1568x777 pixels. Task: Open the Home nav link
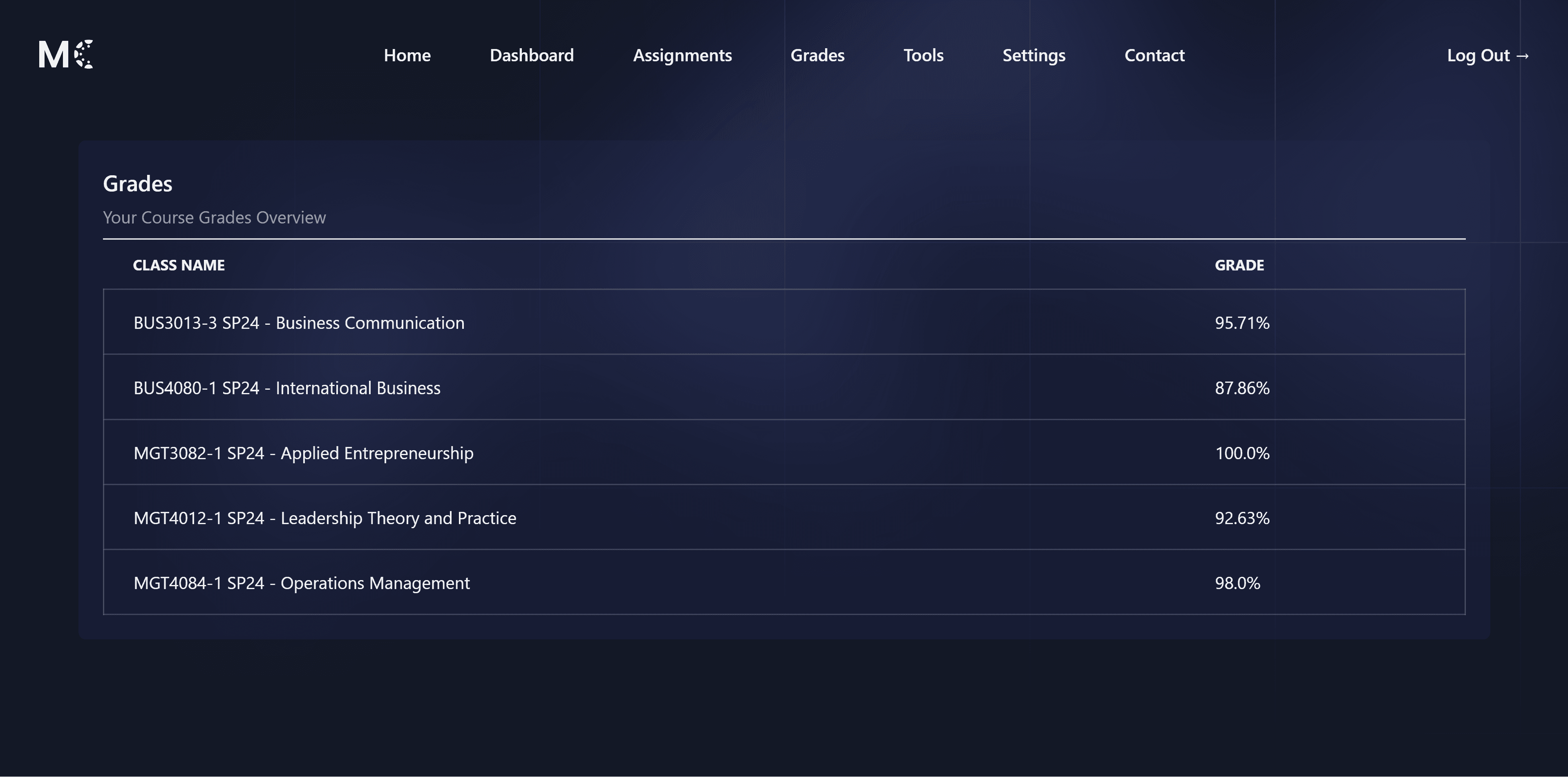pos(407,56)
